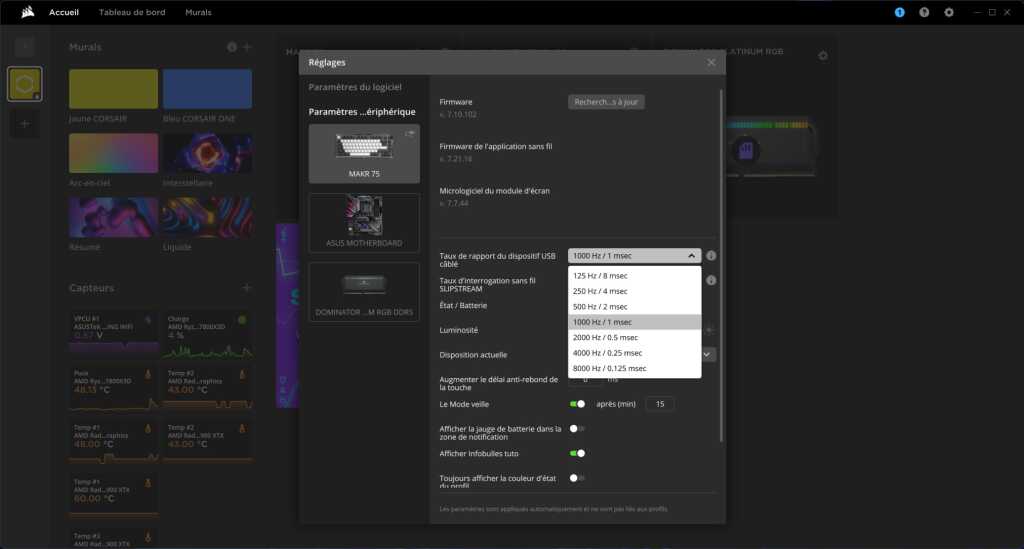Click the info icon beside Murals heading
This screenshot has width=1024, height=549.
click(x=232, y=47)
